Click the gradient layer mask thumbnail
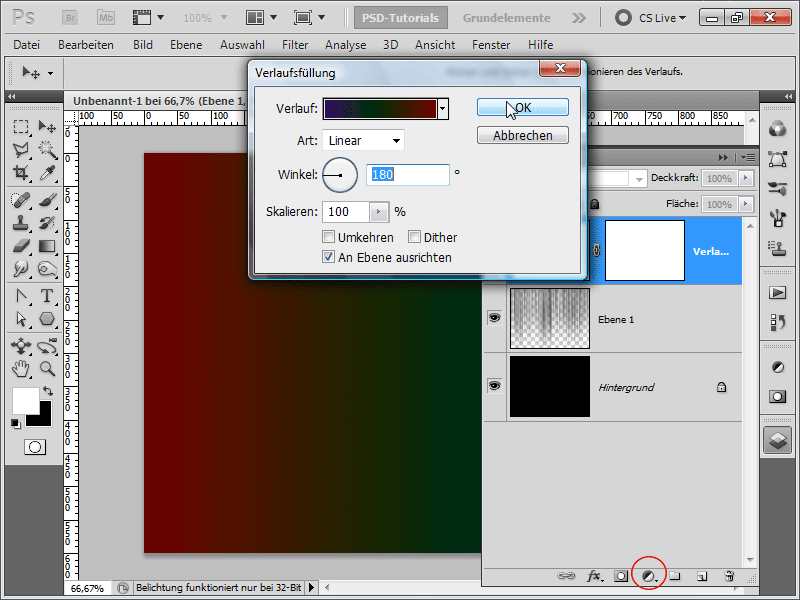 (644, 251)
